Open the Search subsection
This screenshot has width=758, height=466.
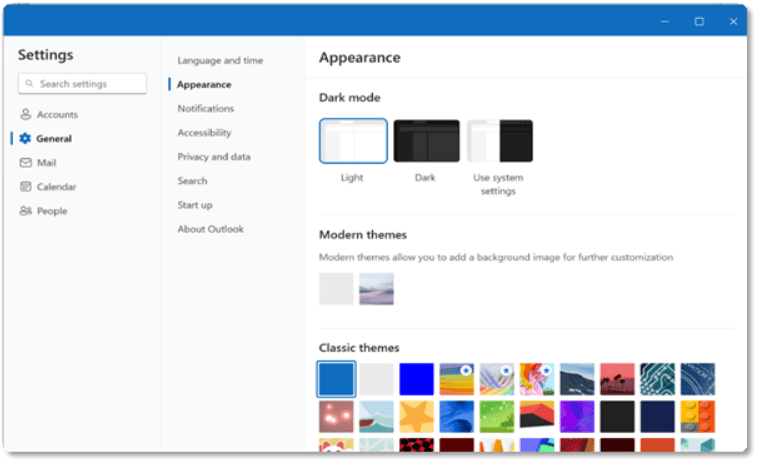click(192, 181)
